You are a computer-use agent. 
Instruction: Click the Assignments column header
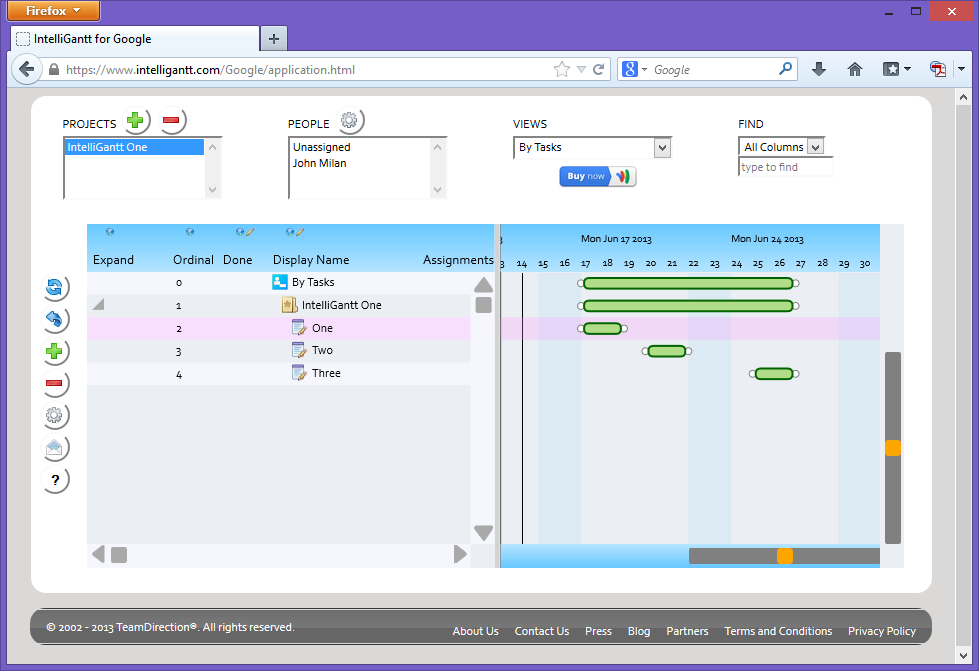pos(458,260)
